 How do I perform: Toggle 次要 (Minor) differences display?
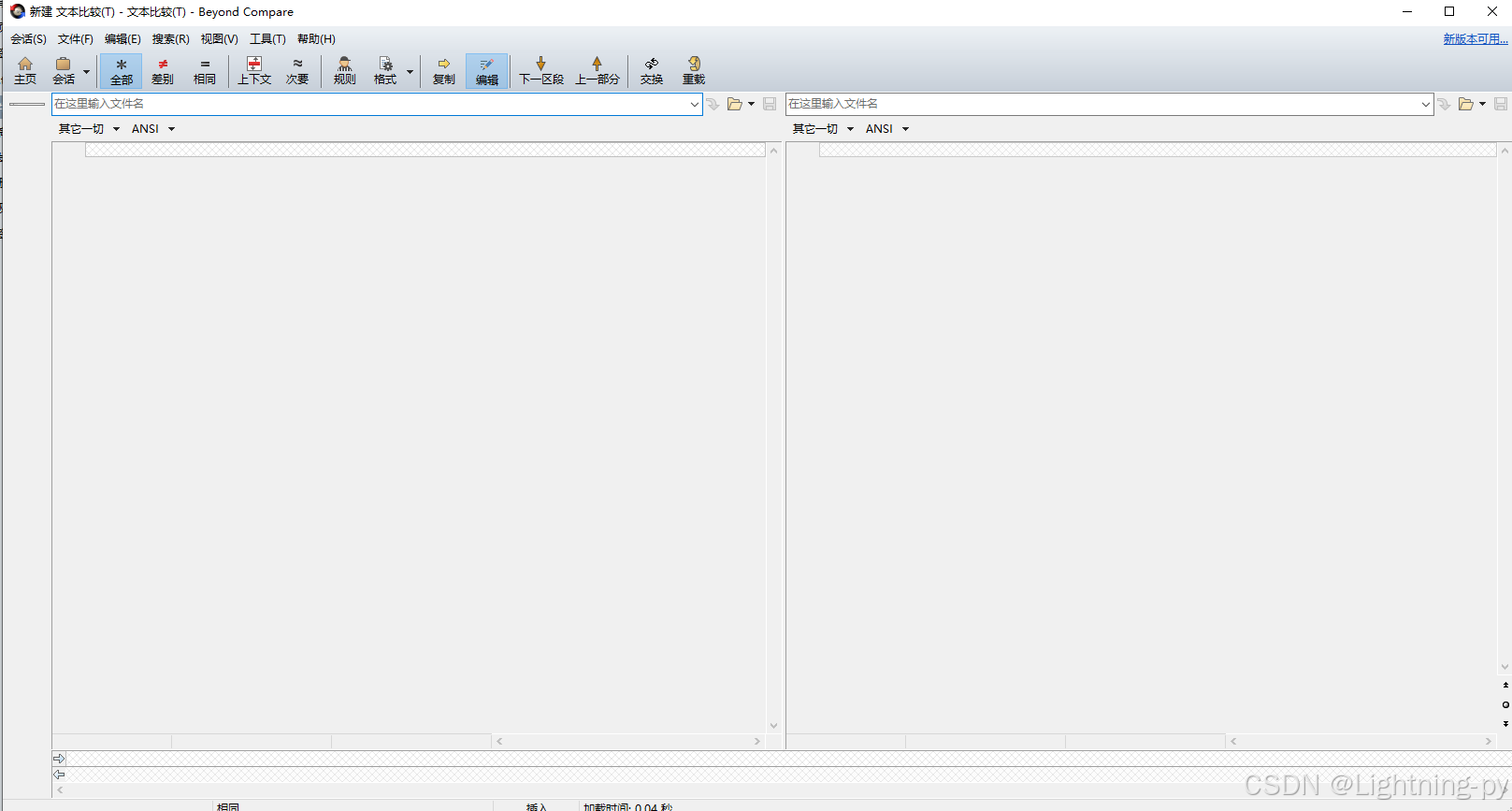(297, 71)
